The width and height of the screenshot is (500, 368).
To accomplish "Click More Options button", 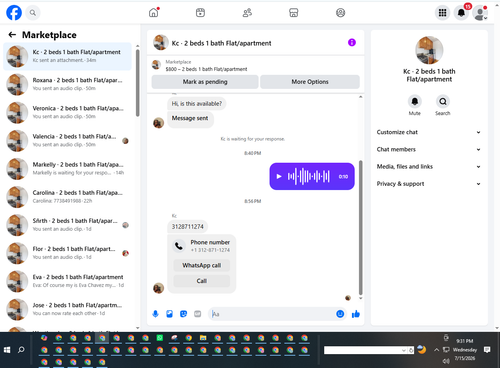I will [310, 82].
